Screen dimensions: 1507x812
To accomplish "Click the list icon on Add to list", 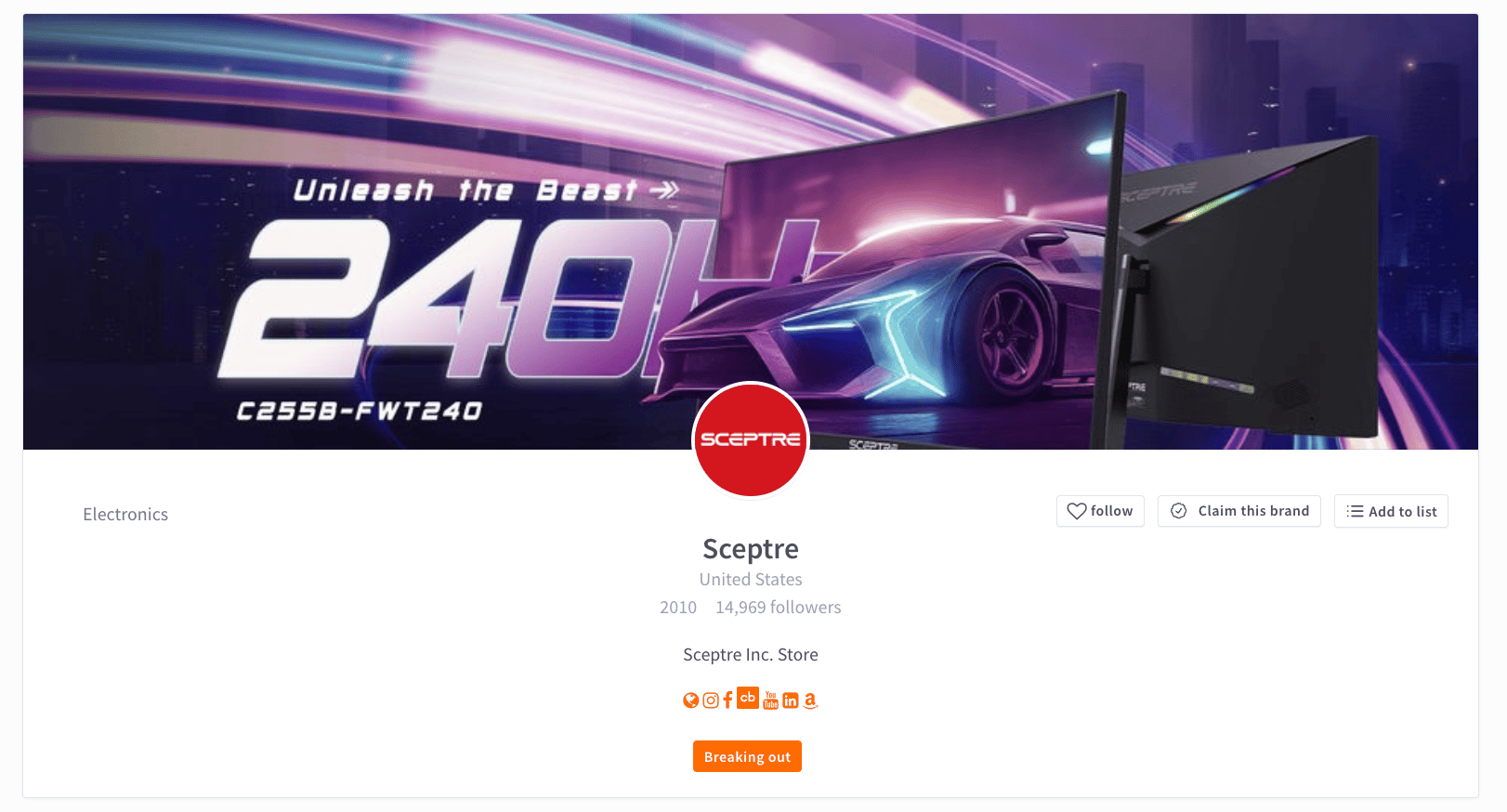I will coord(1356,511).
